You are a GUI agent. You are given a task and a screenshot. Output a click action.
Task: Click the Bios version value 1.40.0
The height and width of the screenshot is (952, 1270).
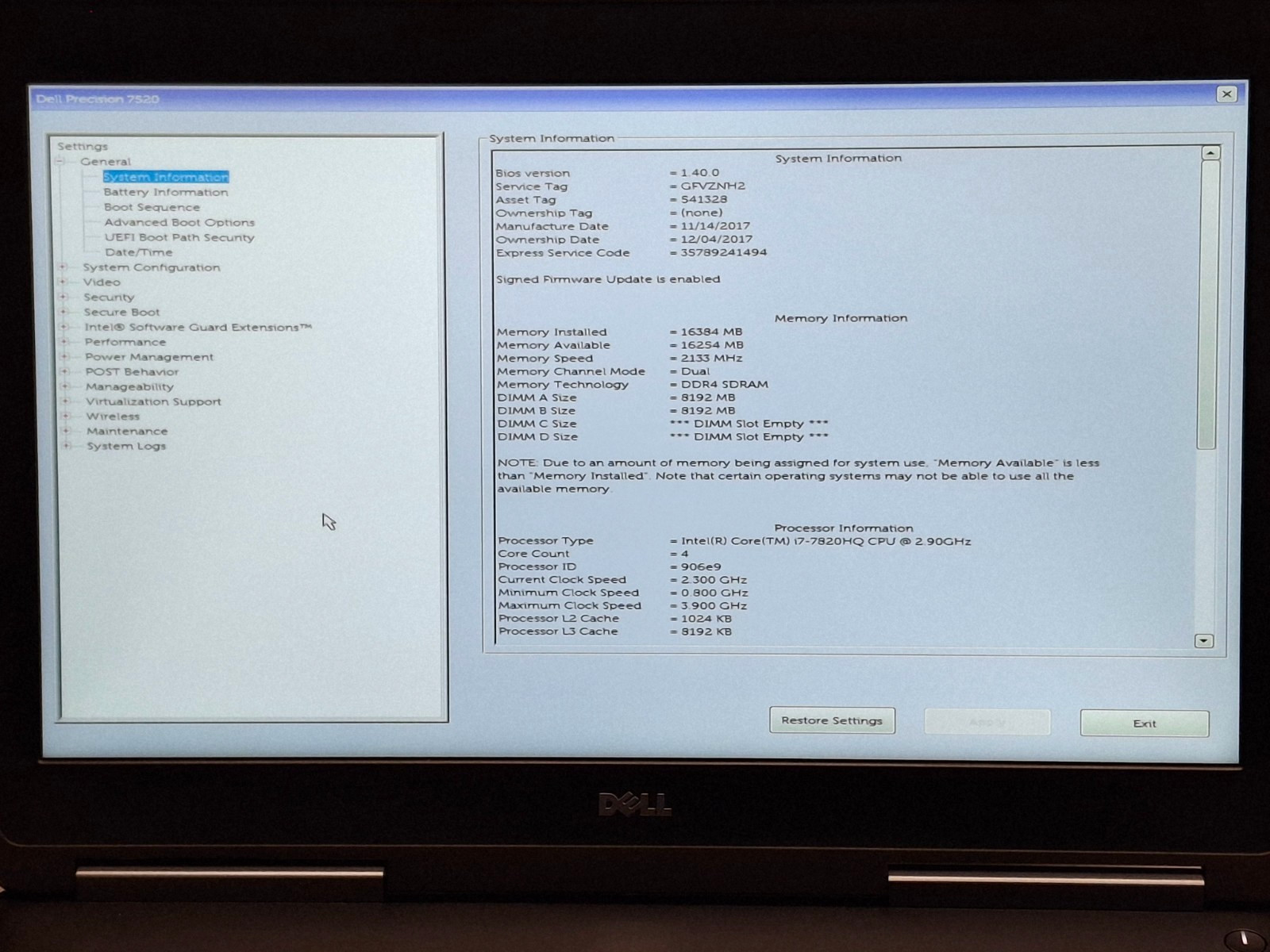pos(699,172)
